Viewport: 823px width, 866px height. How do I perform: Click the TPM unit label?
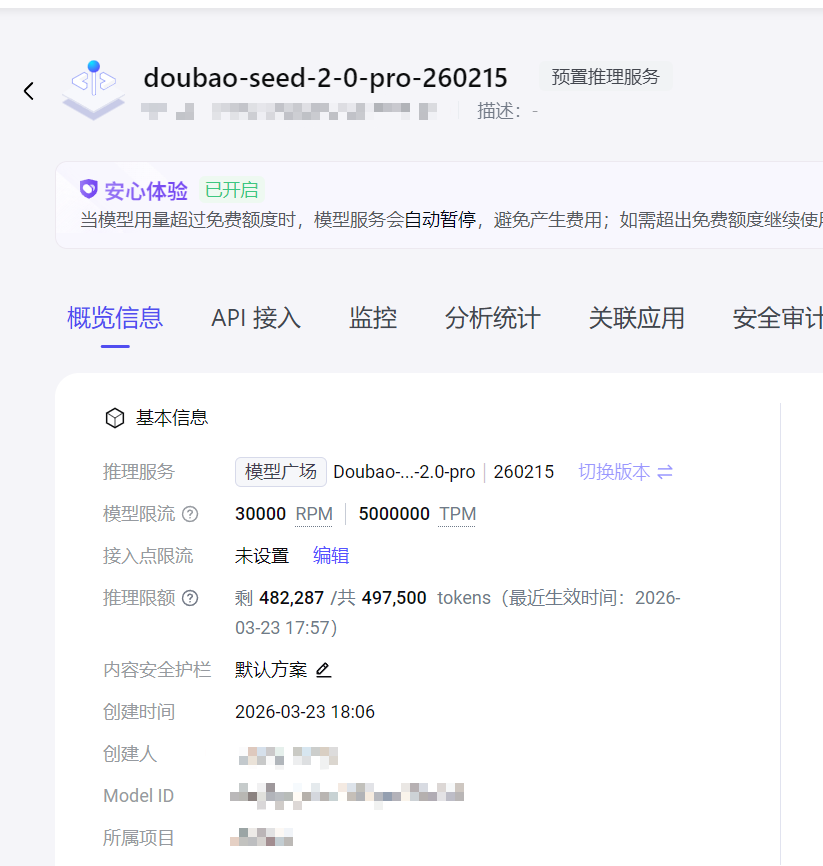tap(457, 514)
